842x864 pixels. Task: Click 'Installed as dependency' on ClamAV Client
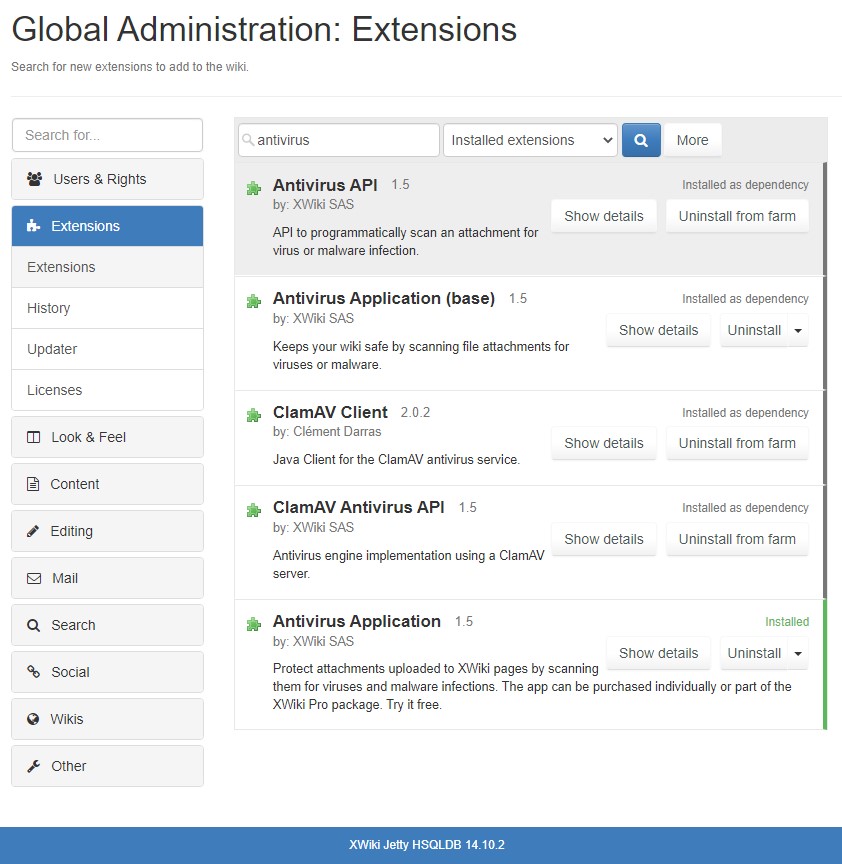745,413
